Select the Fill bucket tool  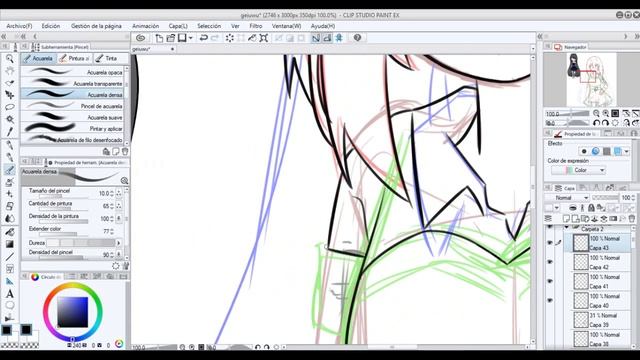click(x=9, y=232)
